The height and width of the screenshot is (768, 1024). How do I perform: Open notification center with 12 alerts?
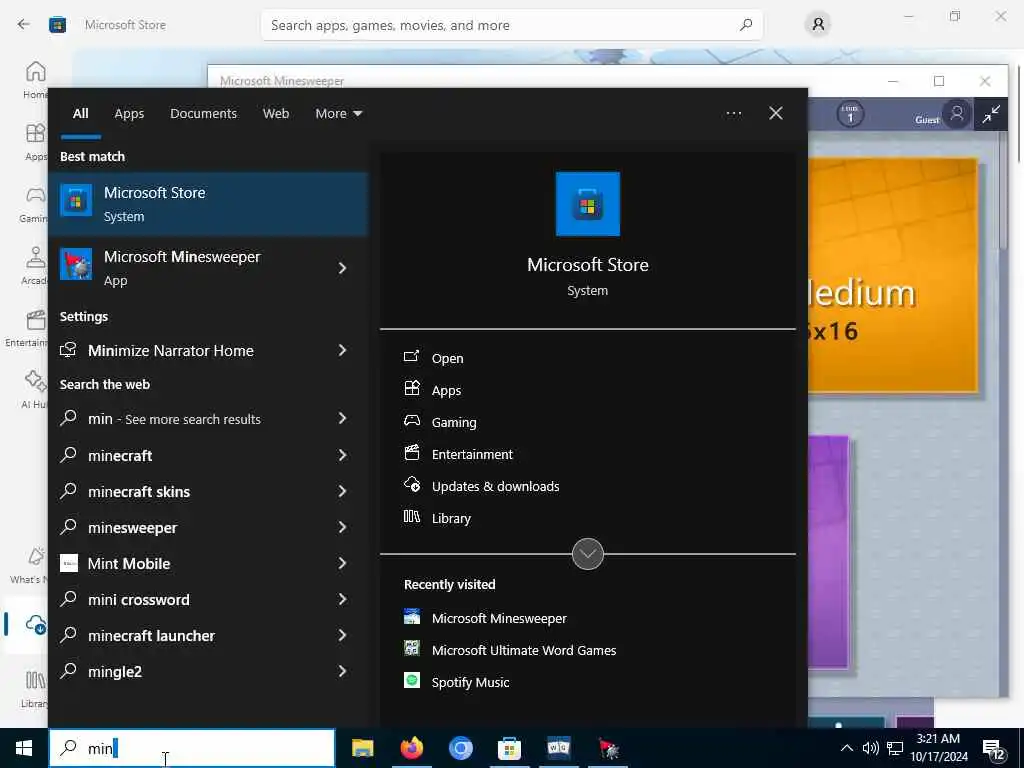(993, 750)
